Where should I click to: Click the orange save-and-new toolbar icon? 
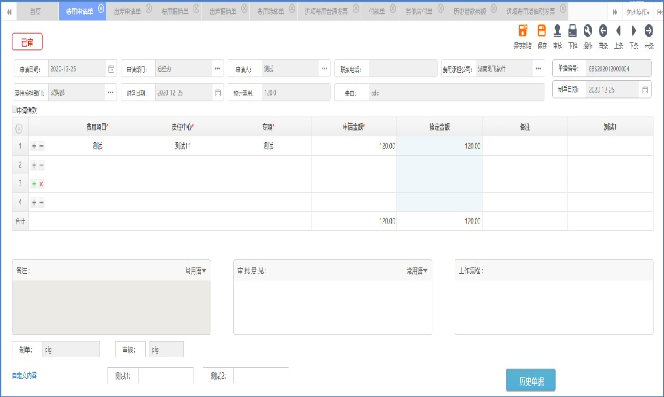point(523,31)
